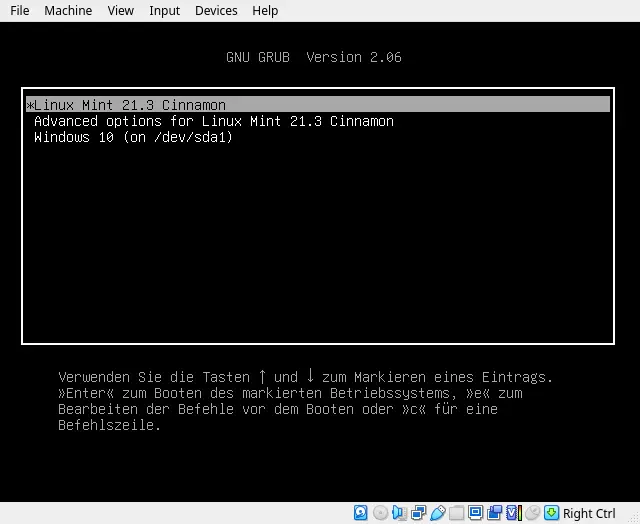The image size is (640, 524).
Task: Click the overlapping blue screens recording icon
Action: coord(495,513)
